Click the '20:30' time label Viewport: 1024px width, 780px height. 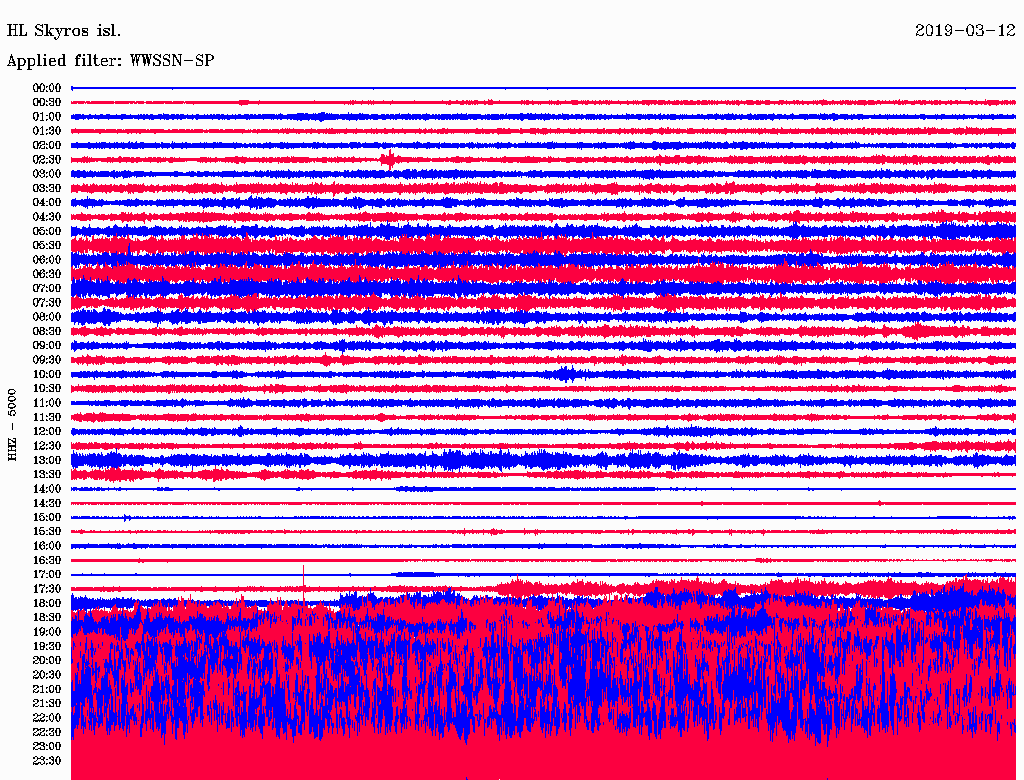click(47, 674)
